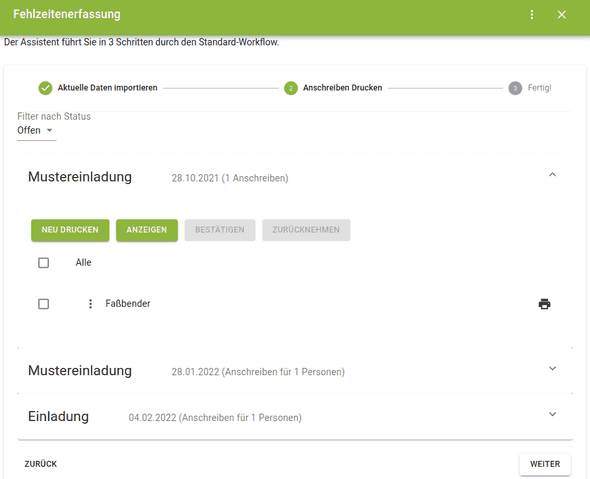Image resolution: width=590 pixels, height=479 pixels.
Task: Jump to the Fertig! step
Action: pos(539,88)
